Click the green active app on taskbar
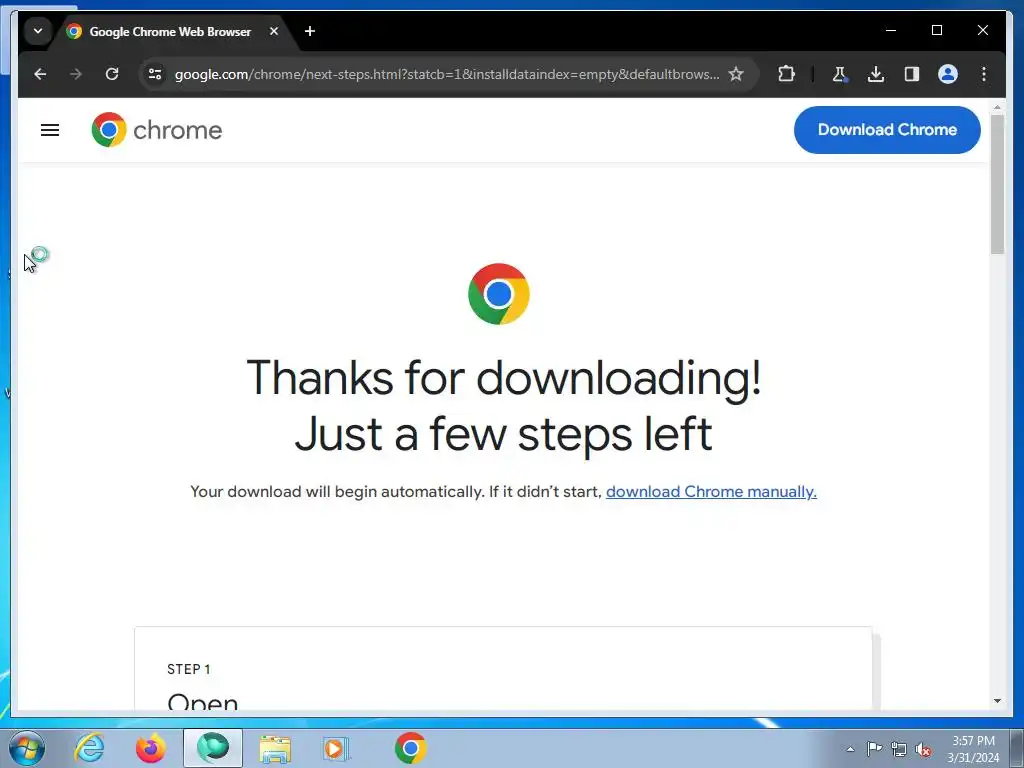The width and height of the screenshot is (1024, 768). [213, 748]
